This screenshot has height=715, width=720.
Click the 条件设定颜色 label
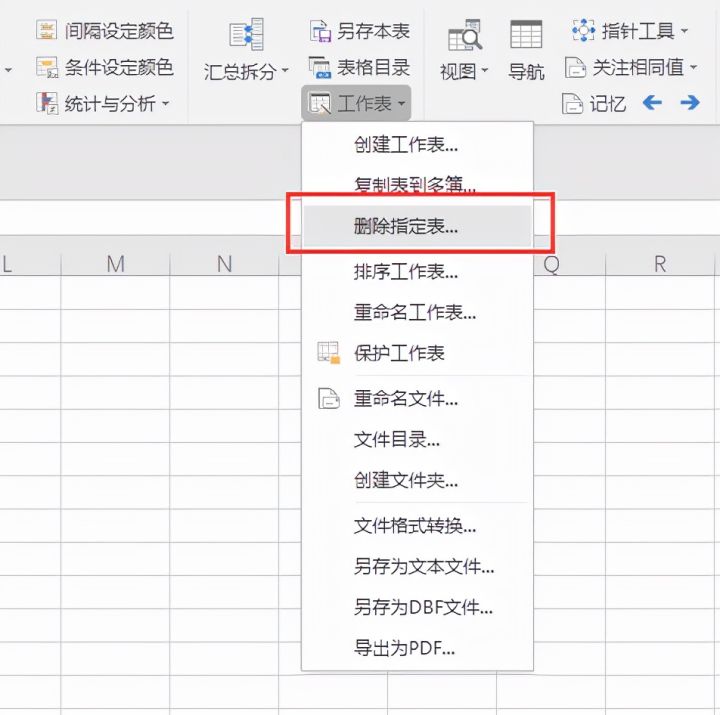pos(119,68)
